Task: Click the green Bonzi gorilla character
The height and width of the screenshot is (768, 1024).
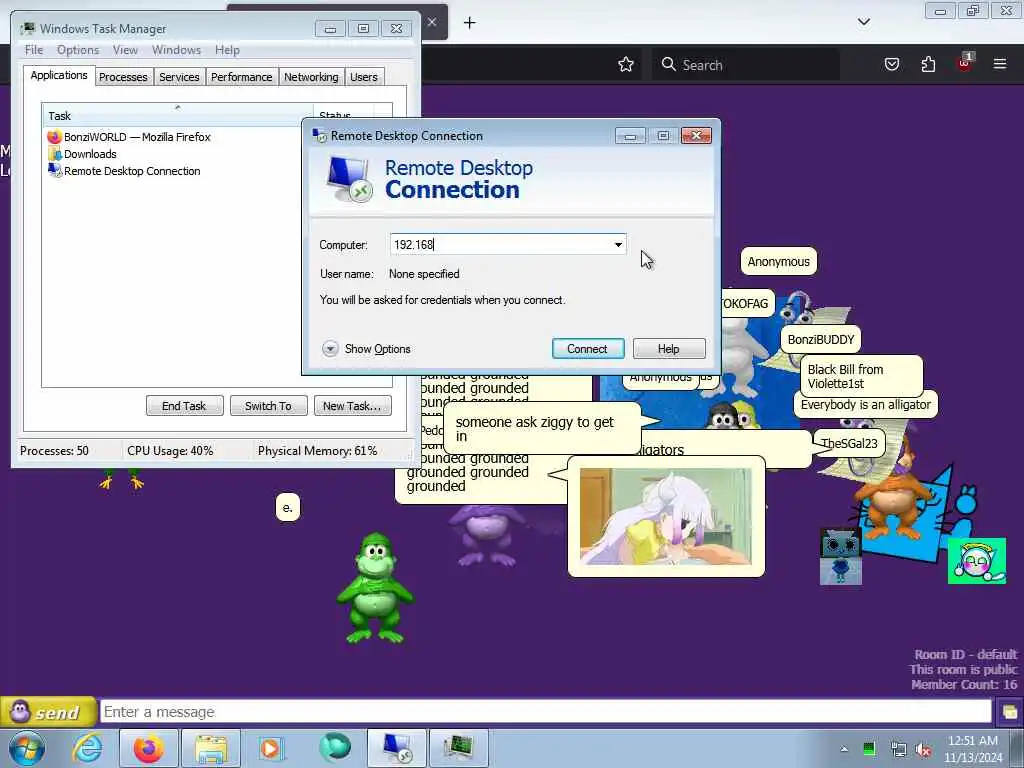Action: 374,588
